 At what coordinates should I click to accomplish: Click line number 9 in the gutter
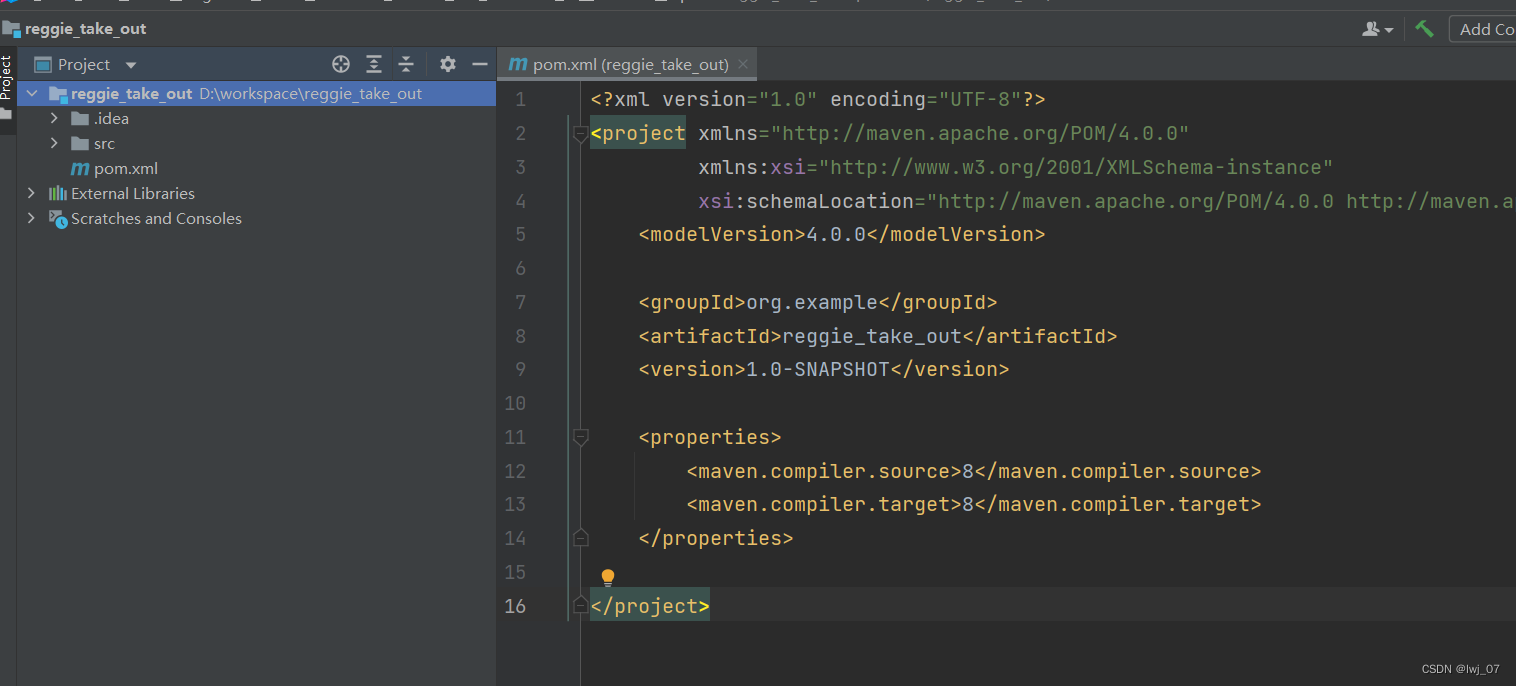520,369
